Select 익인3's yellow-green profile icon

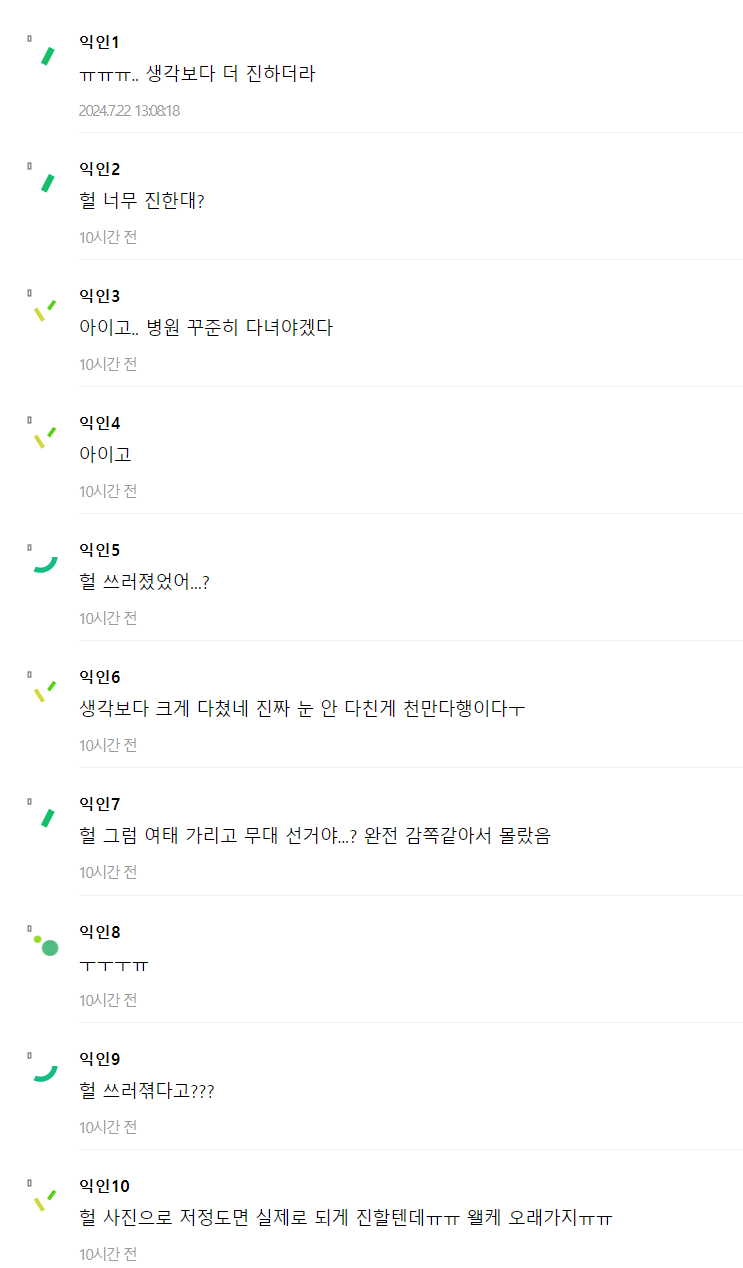[x=44, y=309]
